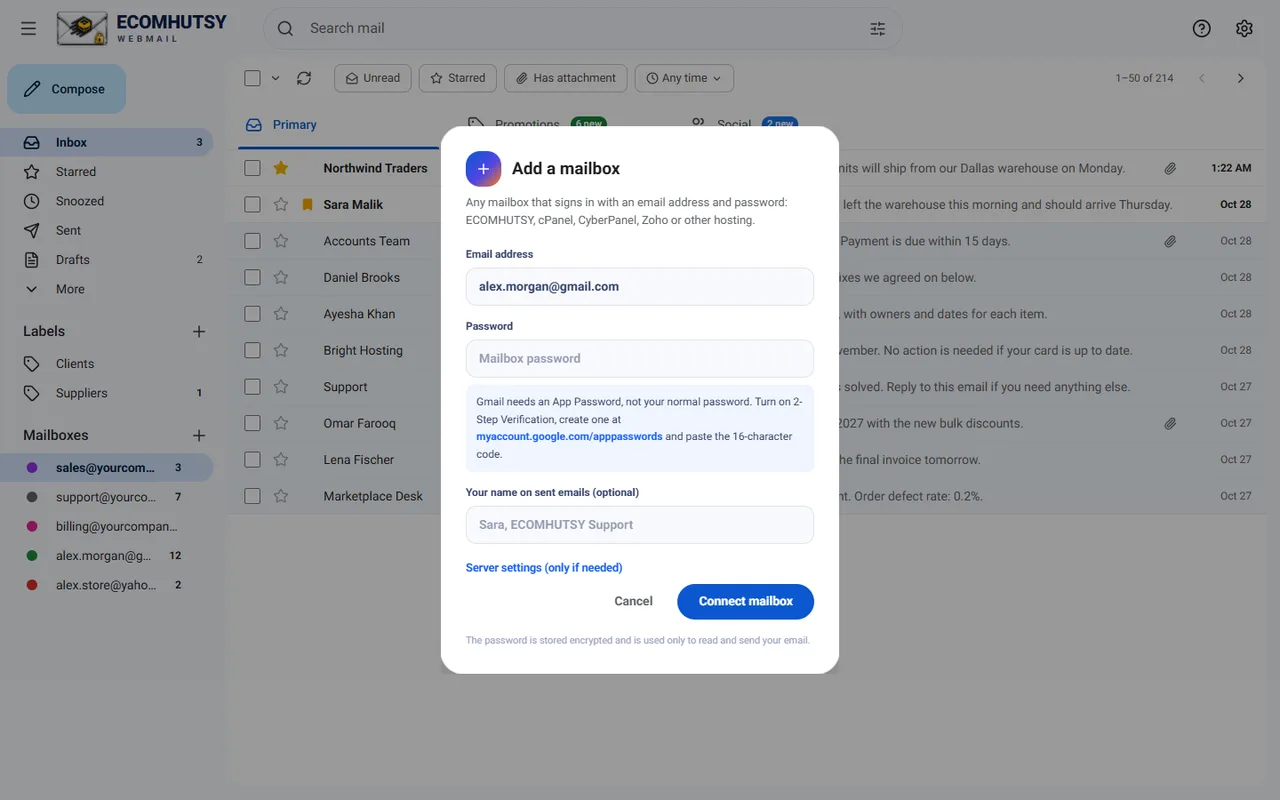Viewport: 1280px width, 800px height.
Task: Click the Connect mailbox button
Action: pyautogui.click(x=745, y=601)
